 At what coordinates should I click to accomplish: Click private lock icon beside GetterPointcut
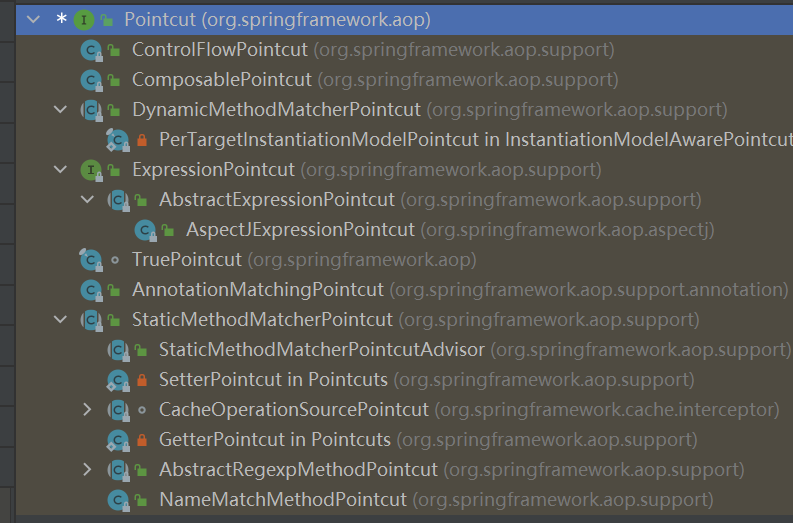coord(142,440)
